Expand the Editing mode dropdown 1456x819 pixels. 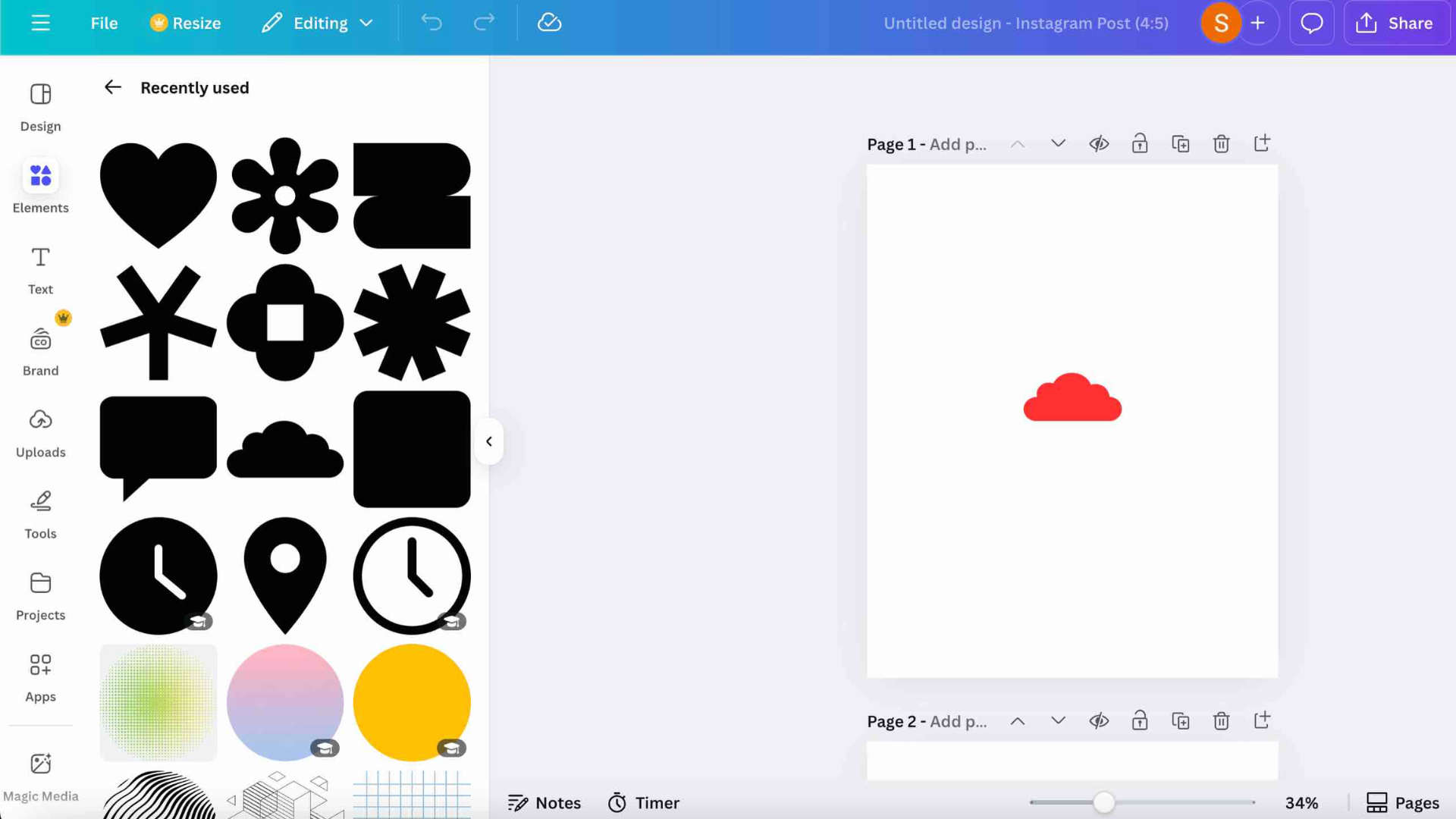[x=318, y=23]
